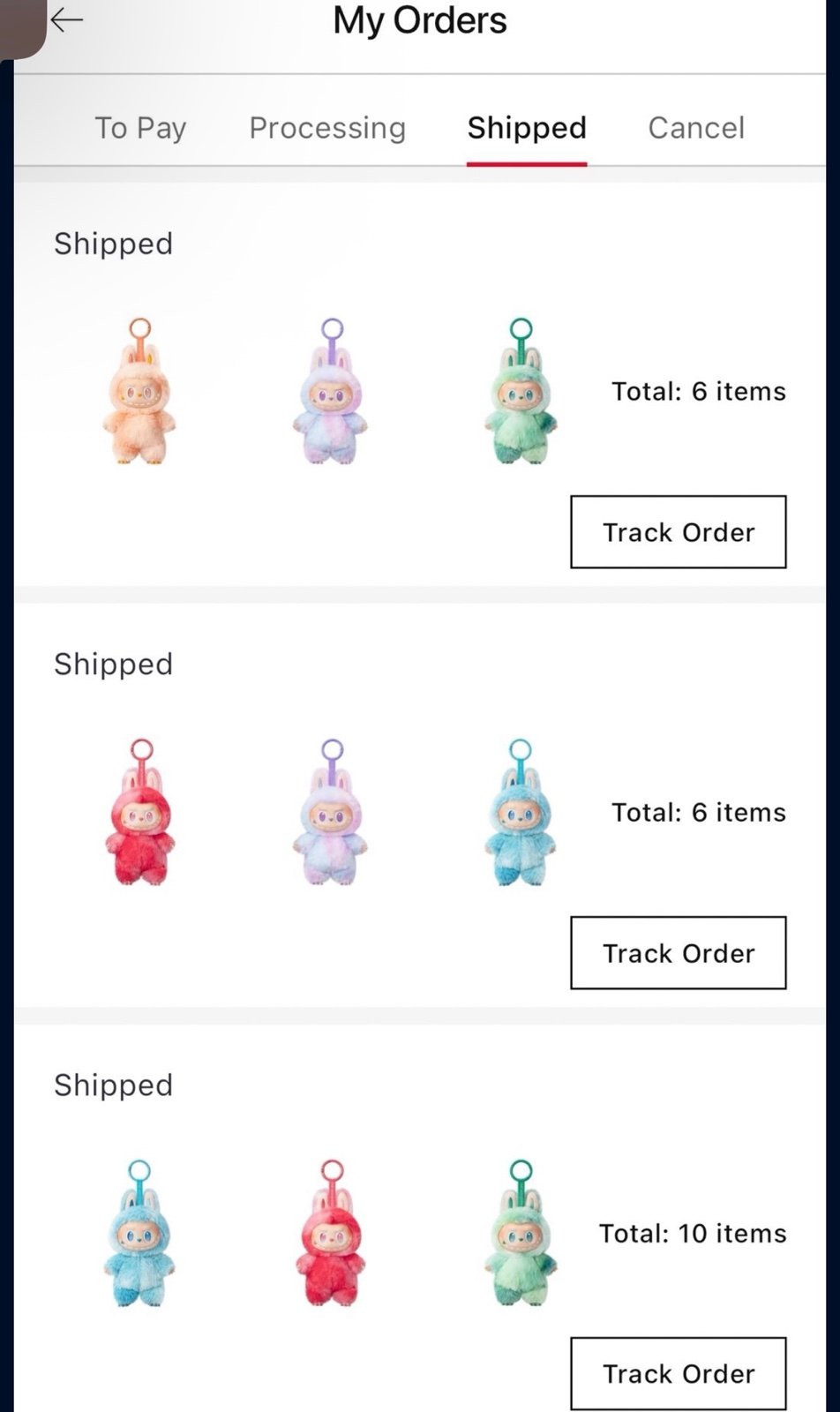
Task: Open purple plush keychain in second order
Action: coord(331,812)
